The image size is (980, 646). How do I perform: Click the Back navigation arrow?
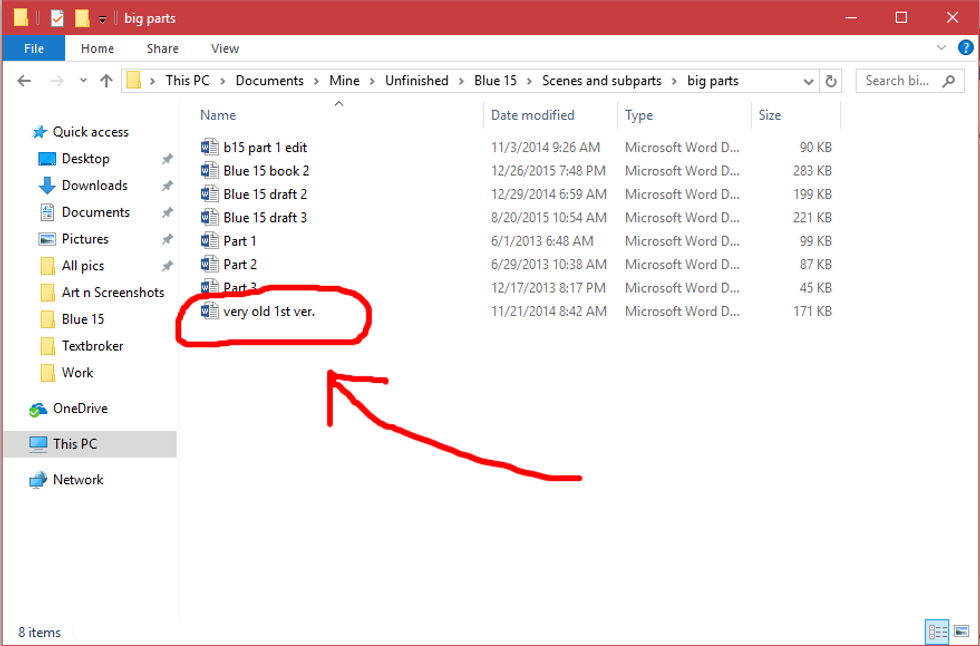[24, 81]
